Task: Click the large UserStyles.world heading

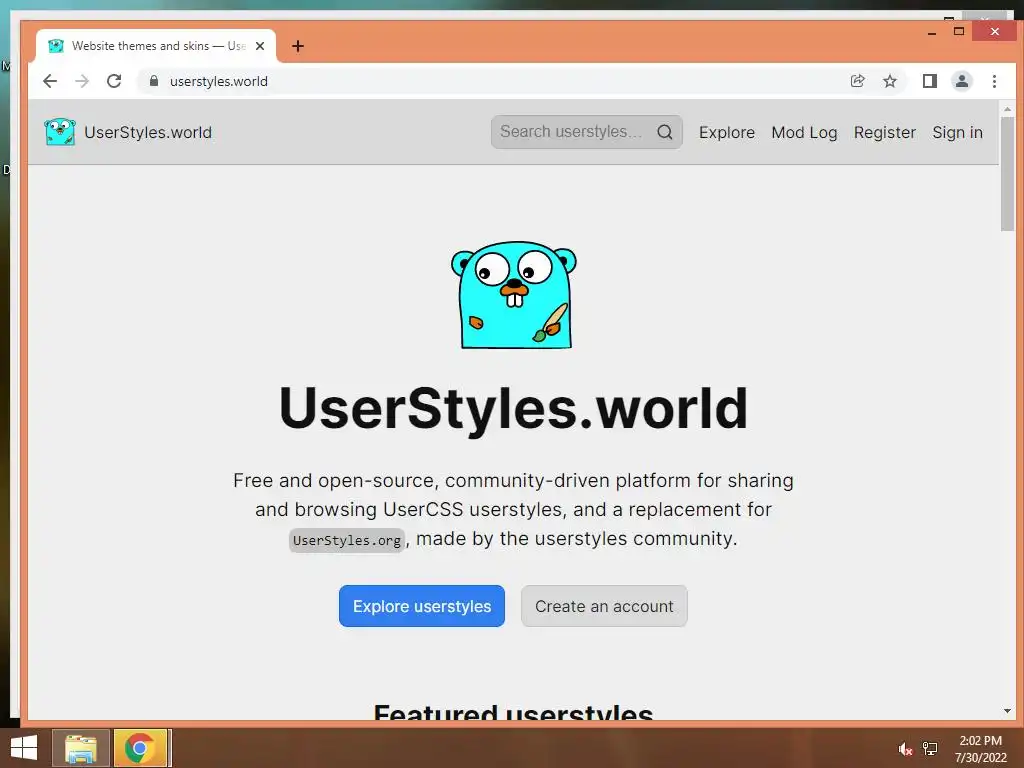Action: pyautogui.click(x=513, y=409)
